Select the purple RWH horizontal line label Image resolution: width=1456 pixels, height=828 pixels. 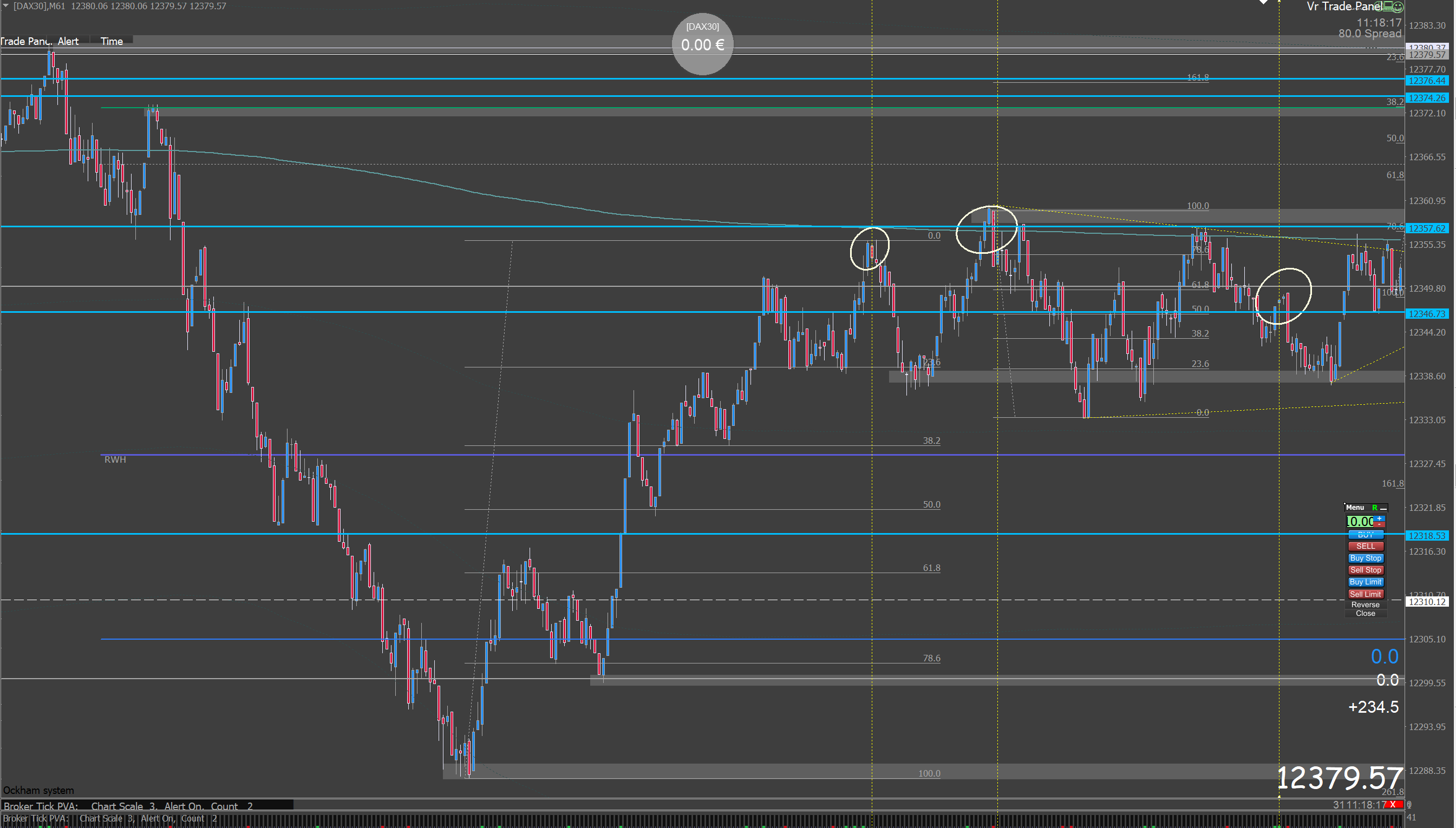(115, 459)
